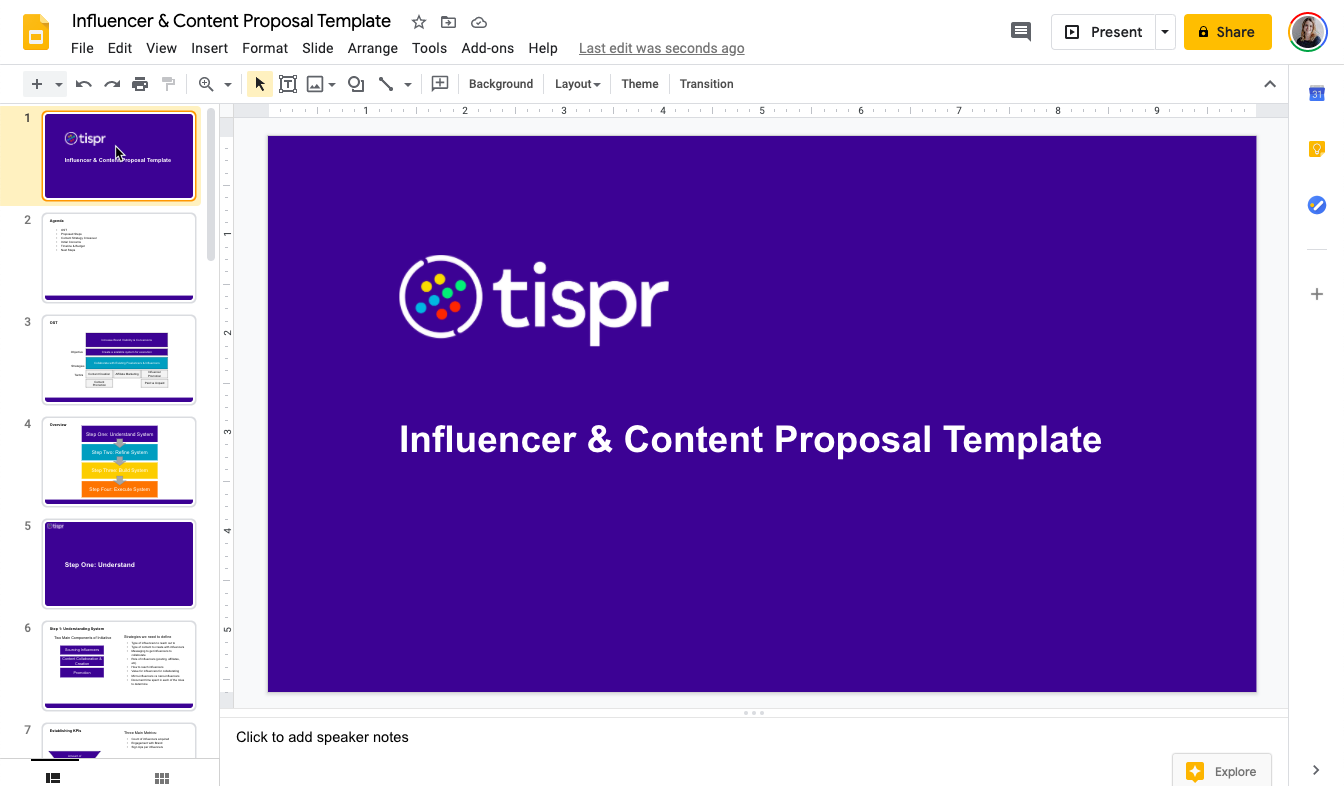Click the presentation title field
The height and width of the screenshot is (786, 1344).
(x=231, y=21)
